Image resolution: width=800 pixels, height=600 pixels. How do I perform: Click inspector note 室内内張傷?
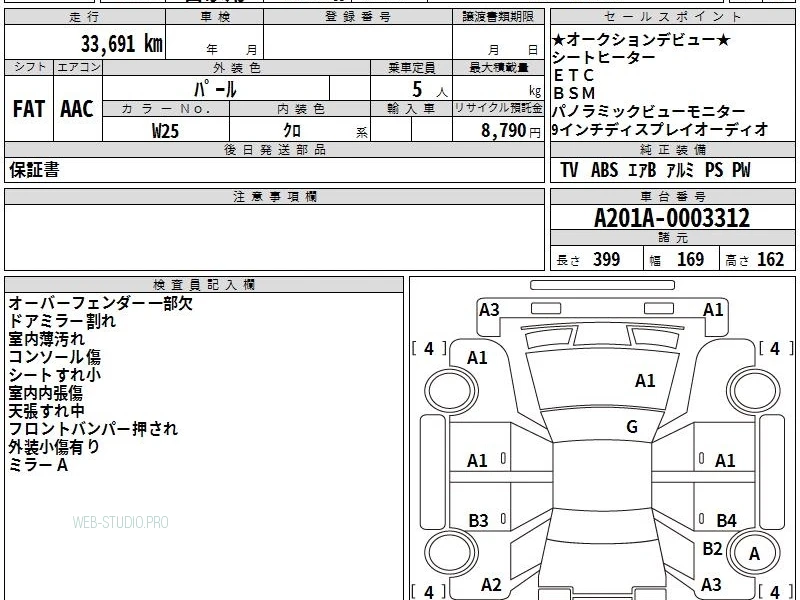(45, 393)
